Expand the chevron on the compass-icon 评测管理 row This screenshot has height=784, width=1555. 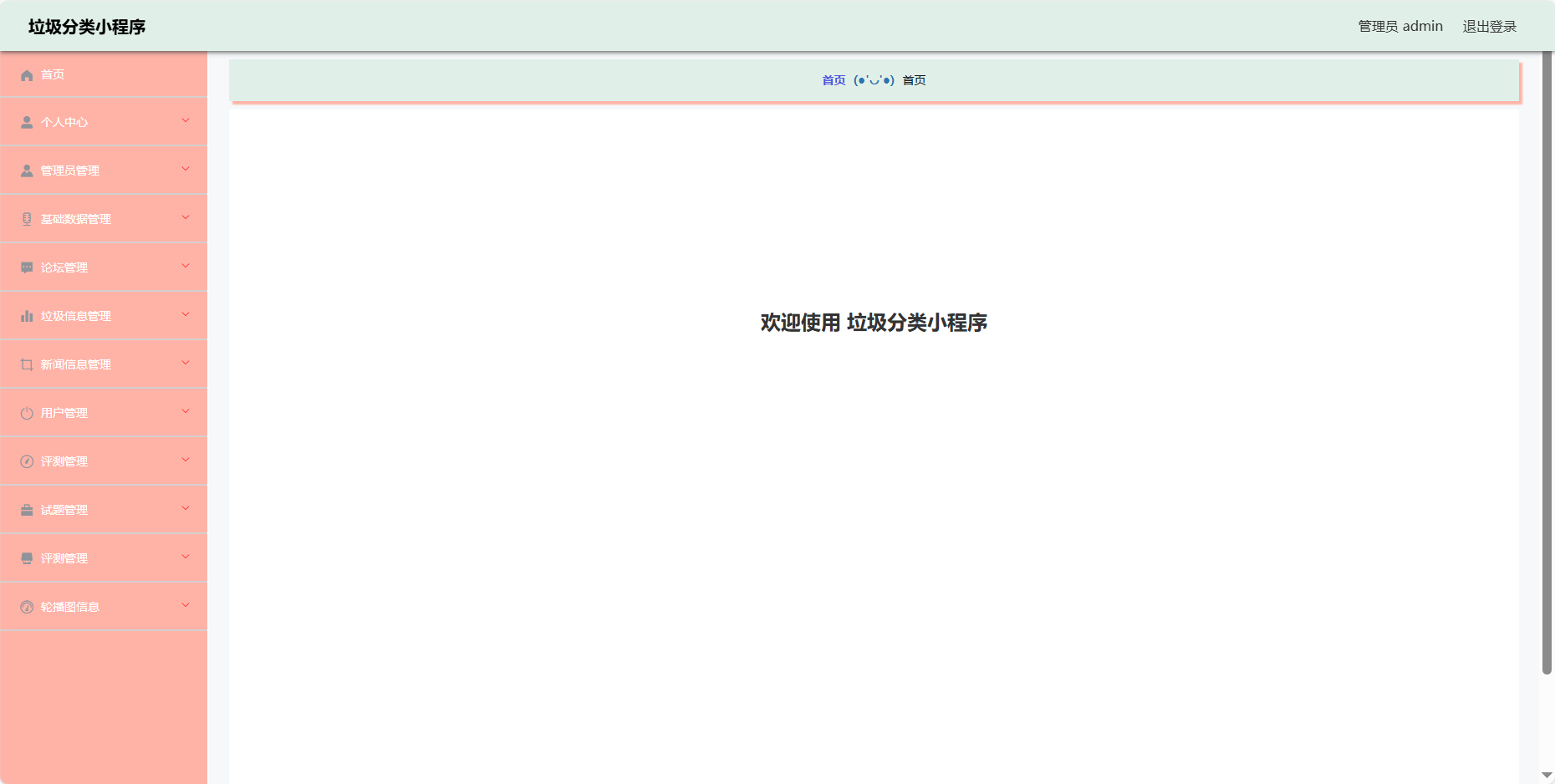click(x=186, y=460)
